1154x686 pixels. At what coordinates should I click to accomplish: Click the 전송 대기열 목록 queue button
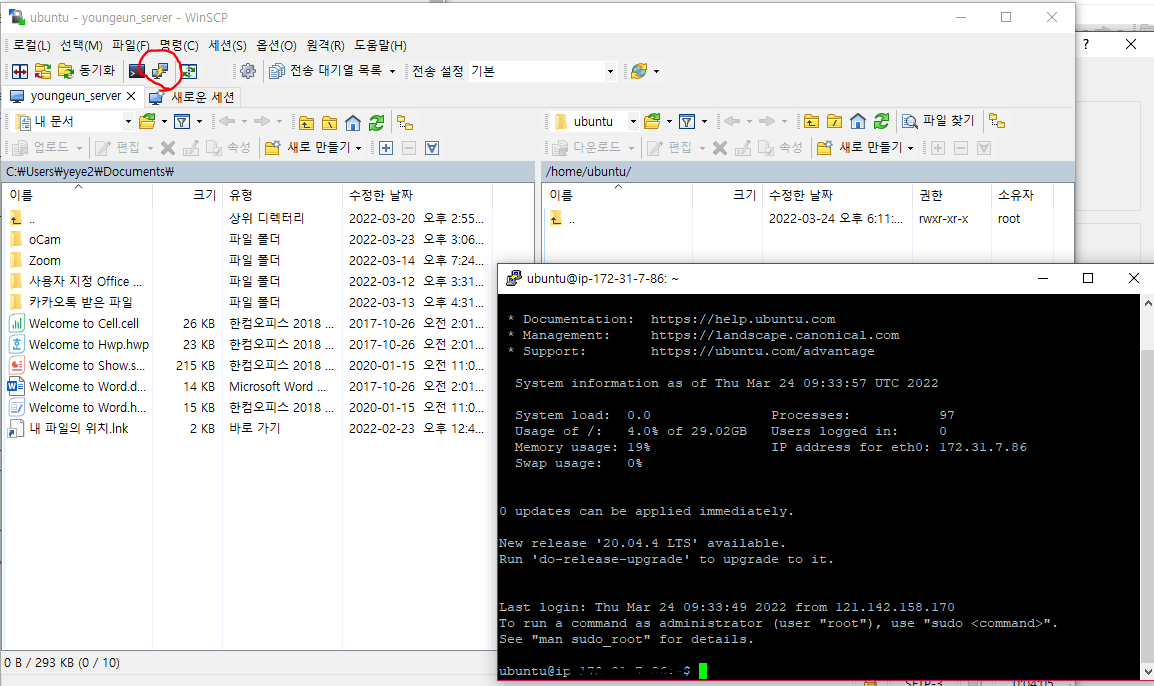(x=326, y=71)
